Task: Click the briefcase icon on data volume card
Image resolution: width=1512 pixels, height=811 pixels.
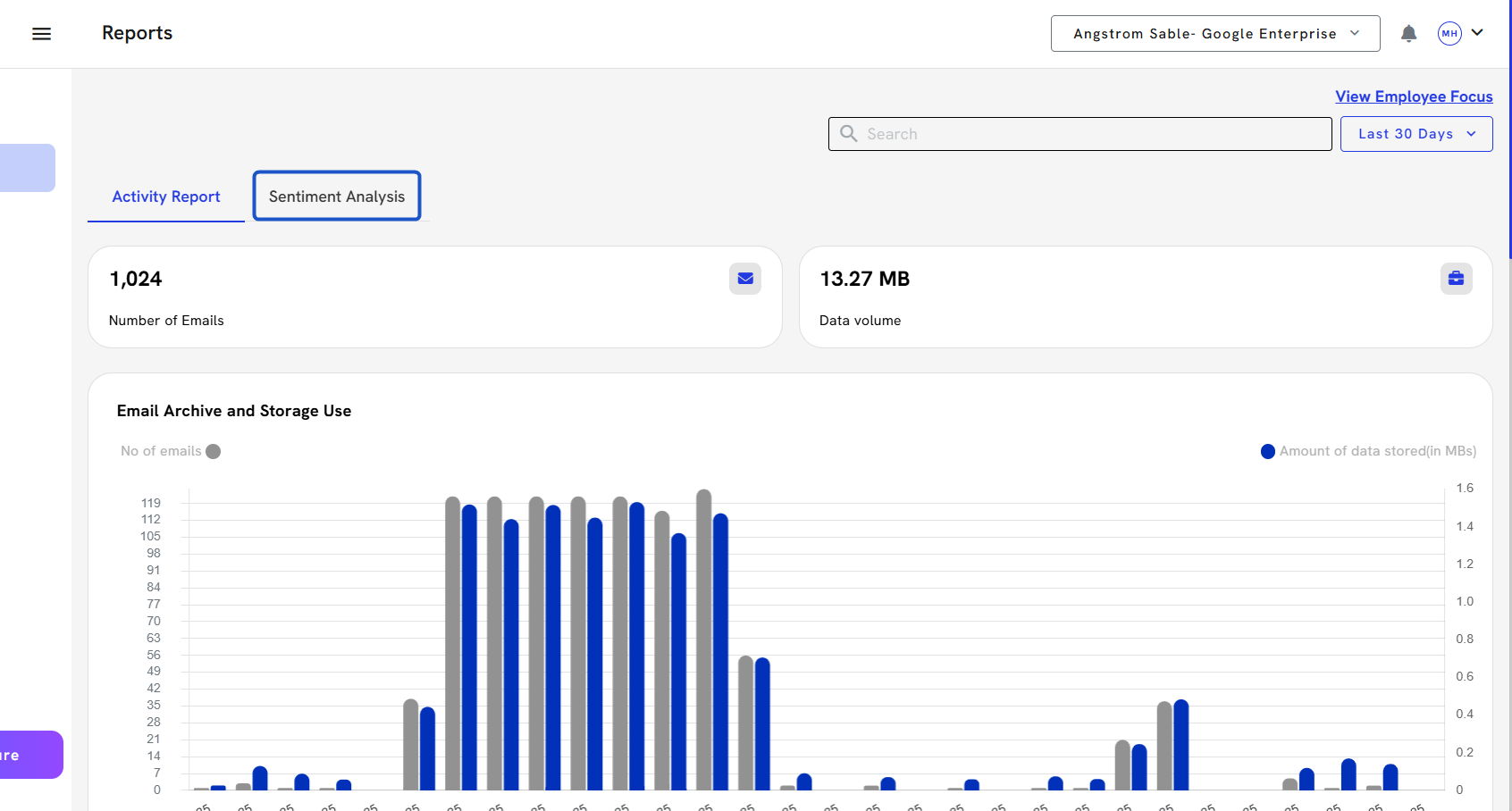Action: (1456, 279)
